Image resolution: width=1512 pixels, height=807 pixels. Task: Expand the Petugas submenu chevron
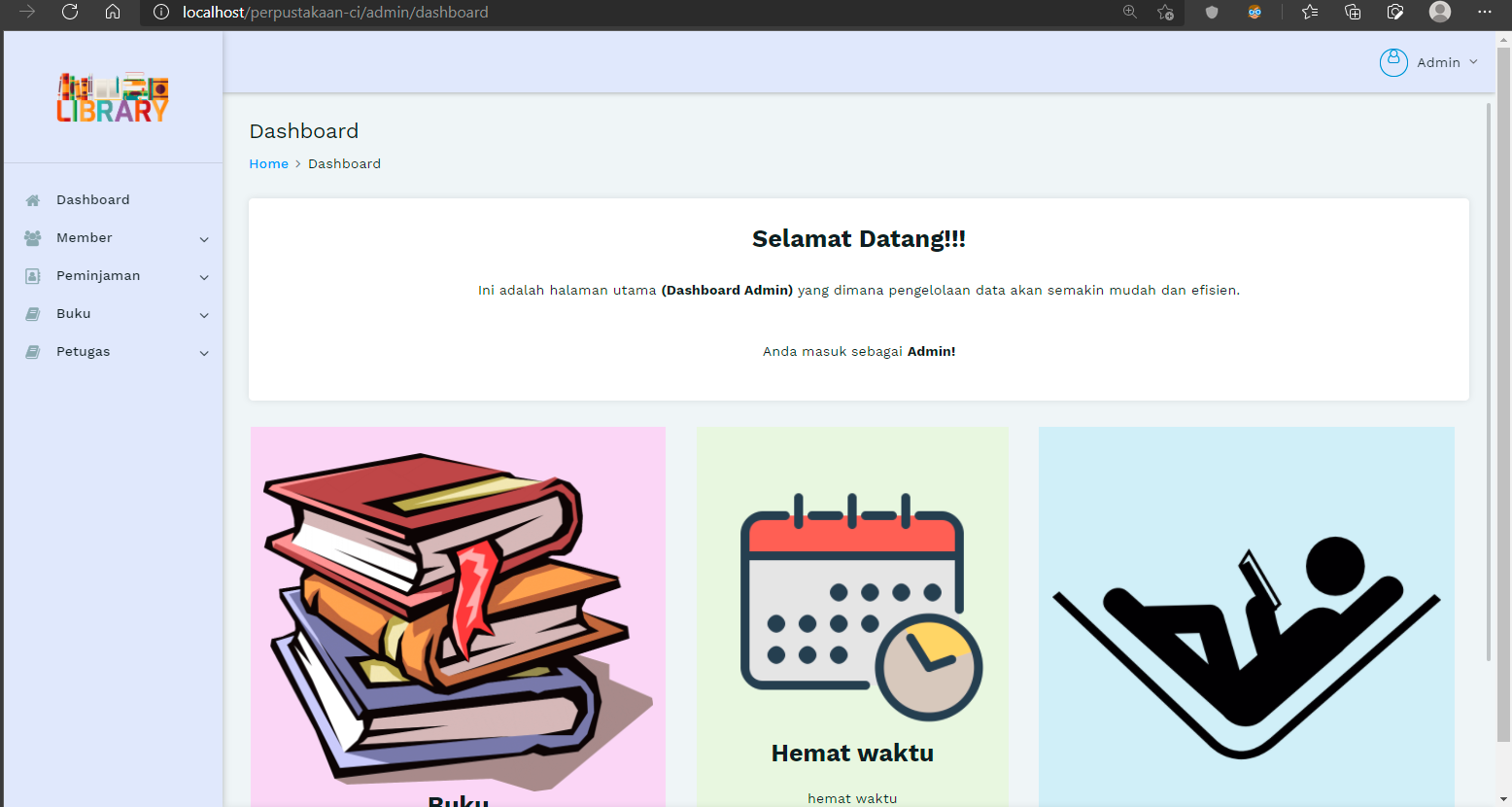tap(204, 353)
